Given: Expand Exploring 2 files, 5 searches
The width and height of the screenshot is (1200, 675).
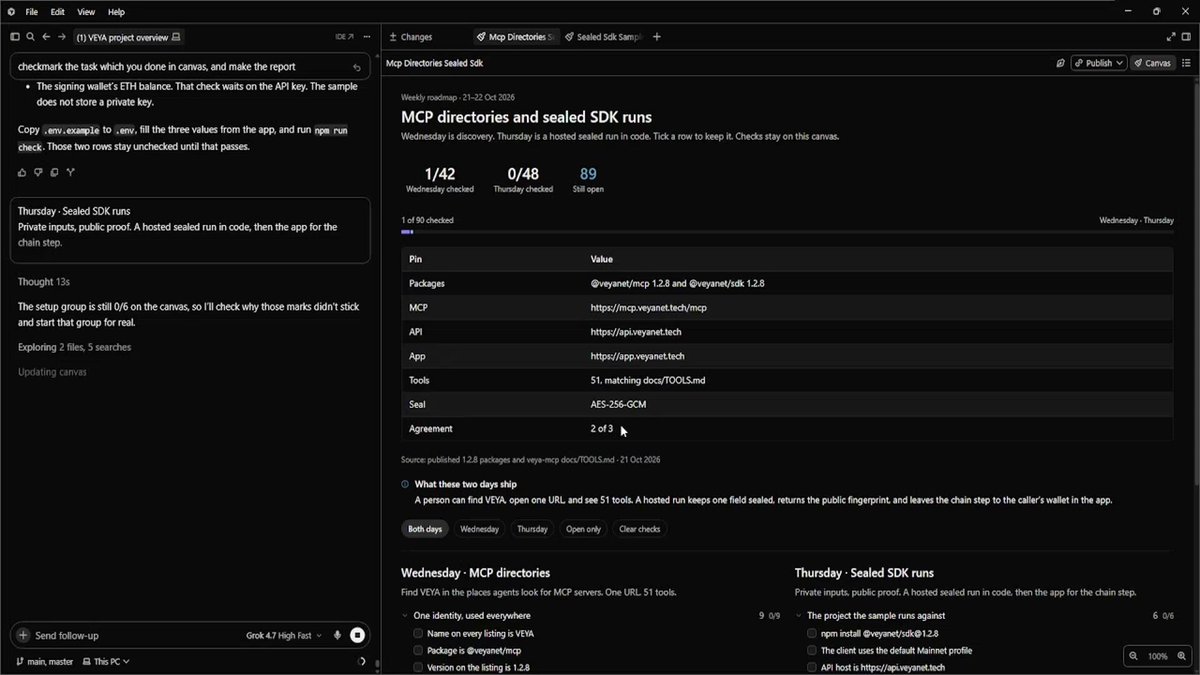Looking at the screenshot, I should (74, 347).
